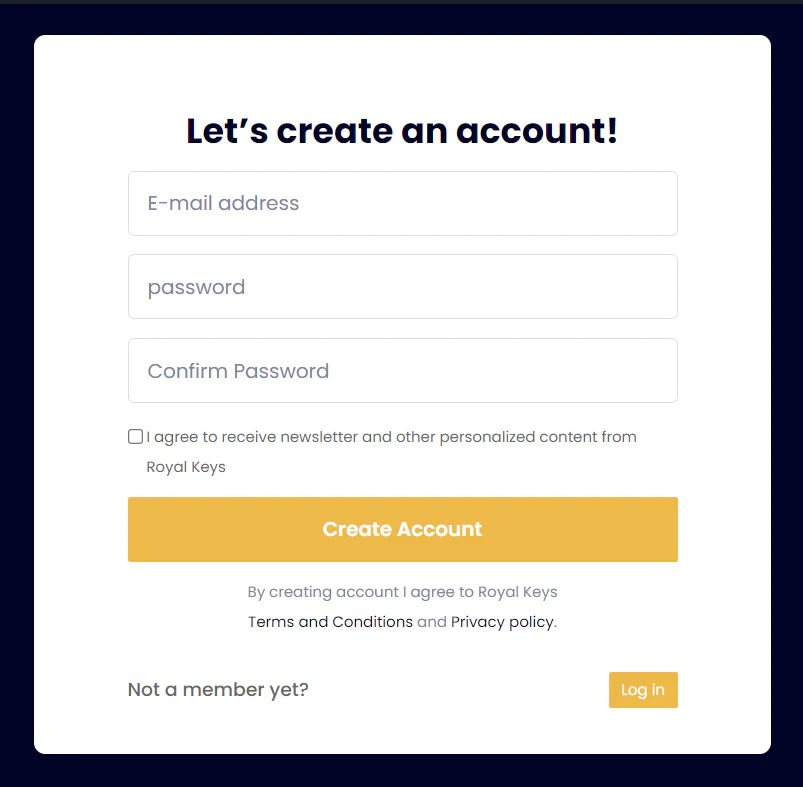Click the E-mail address input field
The image size is (803, 787).
coord(402,204)
